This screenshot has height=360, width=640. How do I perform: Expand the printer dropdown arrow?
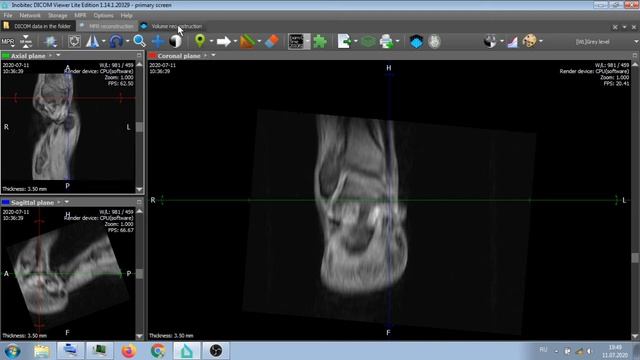(x=398, y=41)
